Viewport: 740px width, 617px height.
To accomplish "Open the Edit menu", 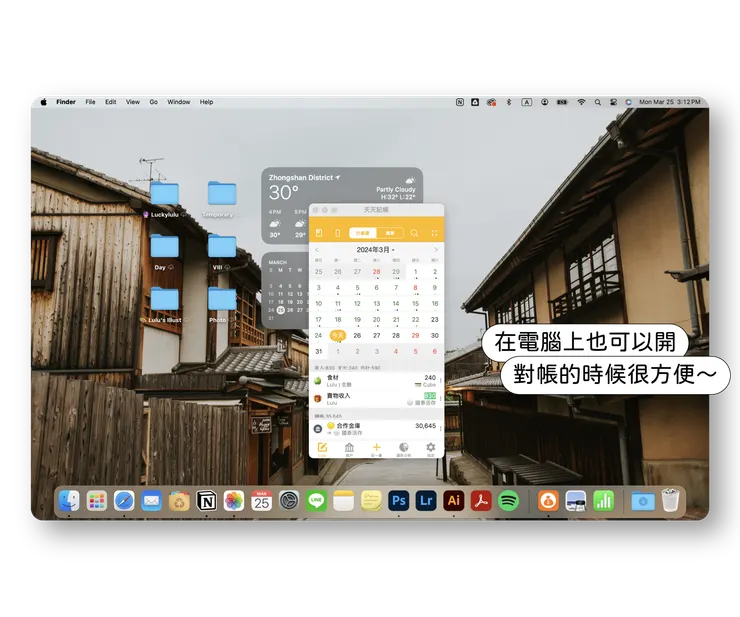I will coord(110,102).
